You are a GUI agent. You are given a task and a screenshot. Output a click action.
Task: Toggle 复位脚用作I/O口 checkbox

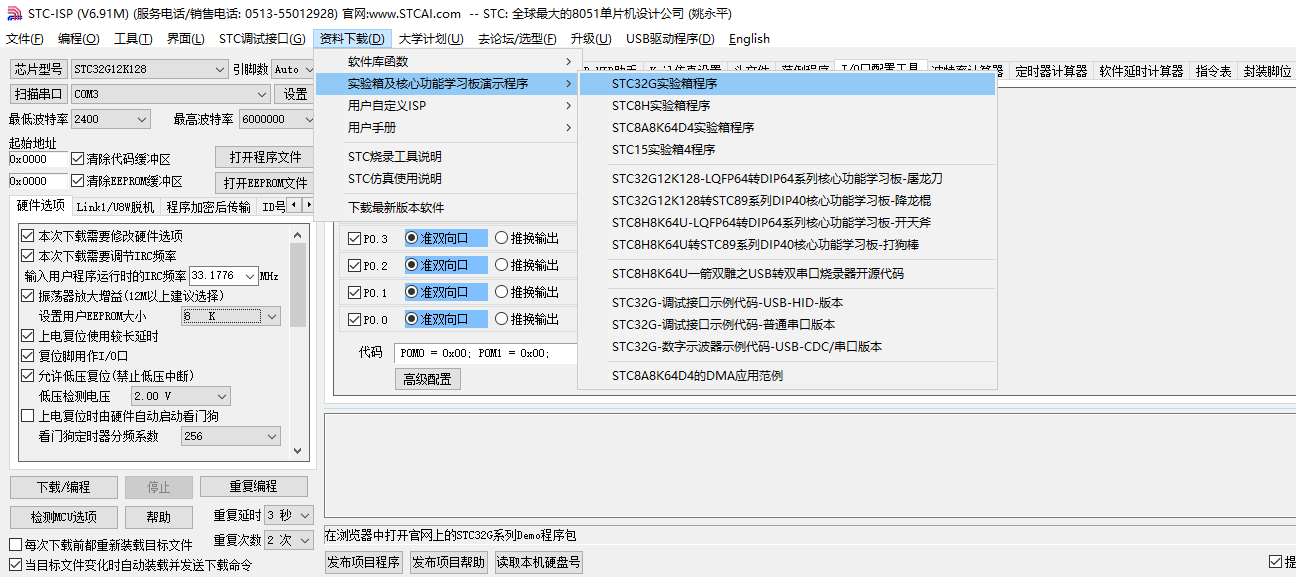[x=27, y=356]
